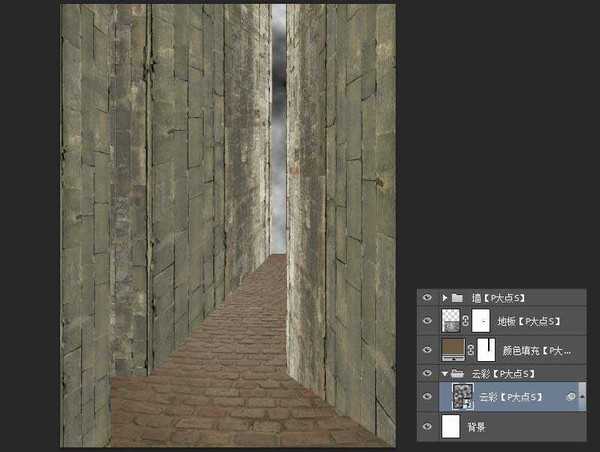This screenshot has height=452, width=600.
Task: Click the open folder icon of 云彩 group
Action: (x=457, y=373)
